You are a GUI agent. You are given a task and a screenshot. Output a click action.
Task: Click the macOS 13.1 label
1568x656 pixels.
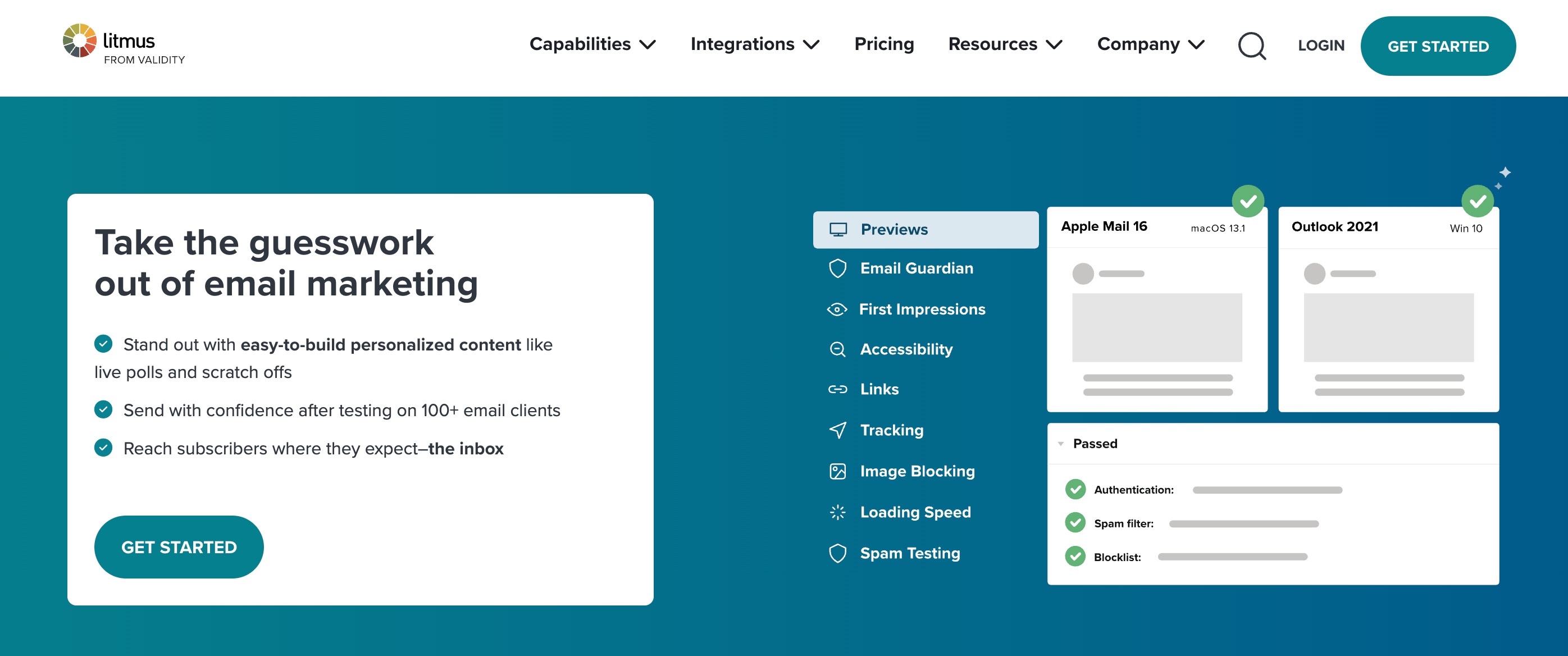[1218, 228]
